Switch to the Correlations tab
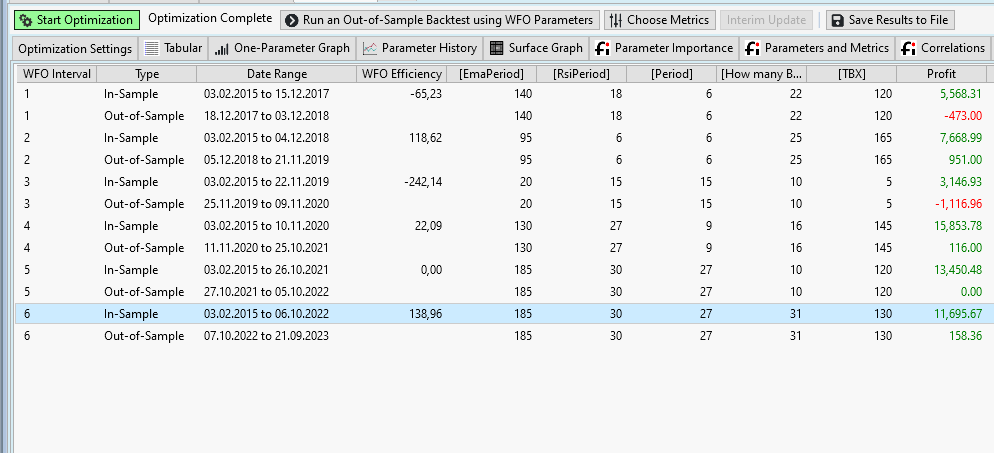 (941, 48)
